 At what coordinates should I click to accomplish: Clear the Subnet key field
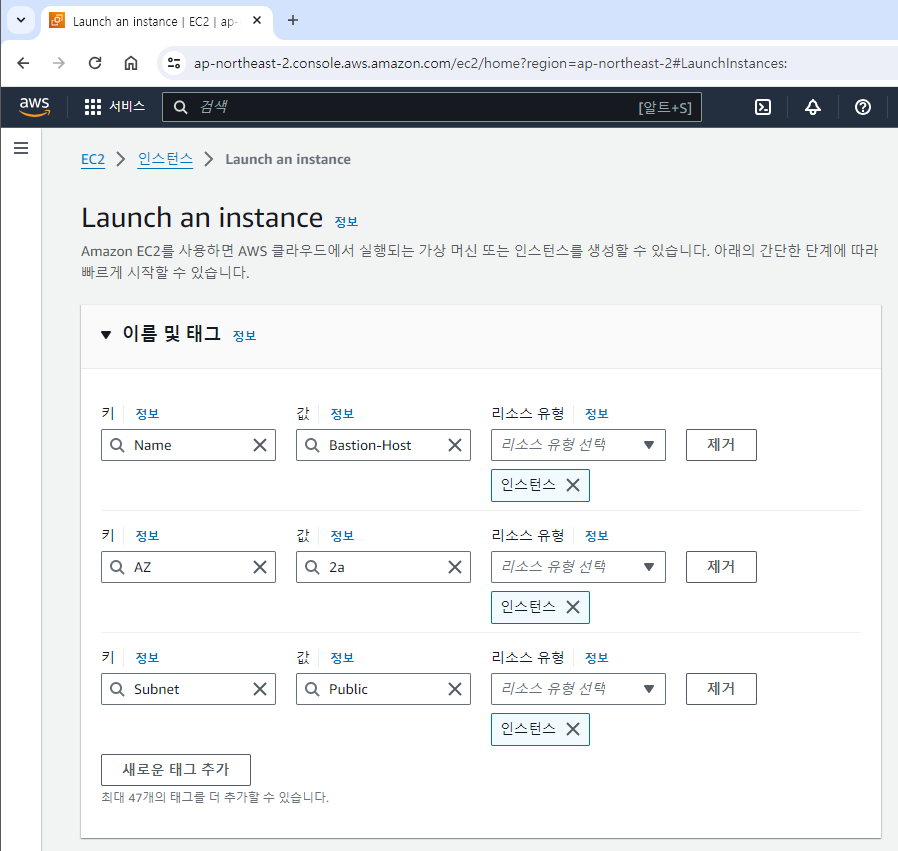coord(260,689)
